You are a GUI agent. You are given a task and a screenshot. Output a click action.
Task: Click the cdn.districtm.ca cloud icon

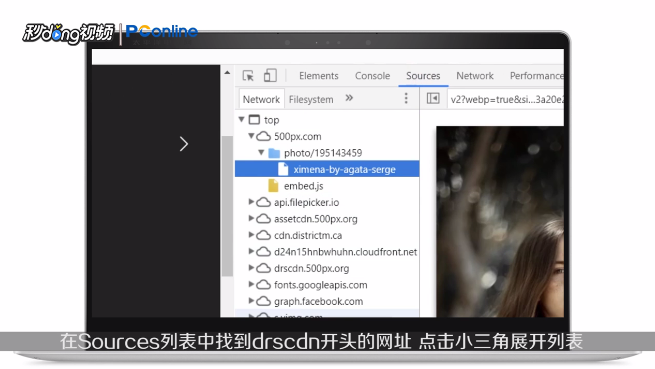(263, 235)
